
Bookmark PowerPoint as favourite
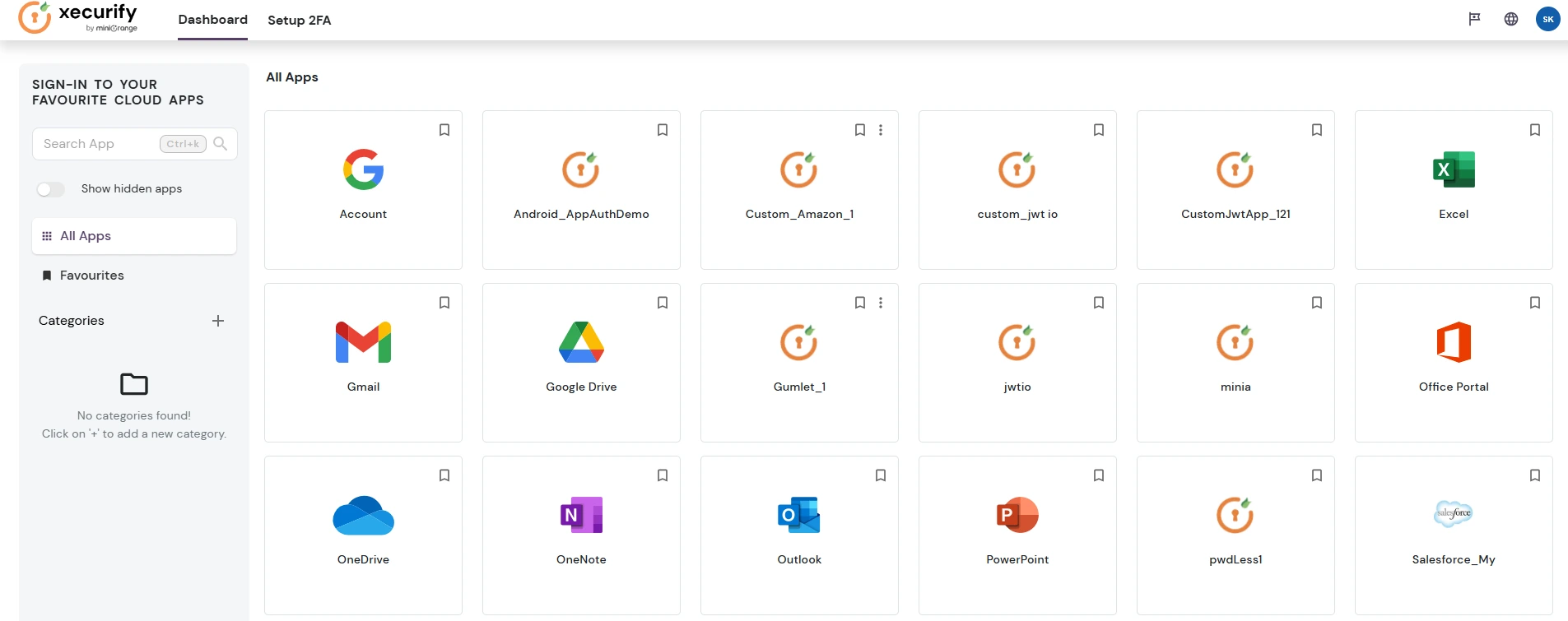[x=1099, y=475]
